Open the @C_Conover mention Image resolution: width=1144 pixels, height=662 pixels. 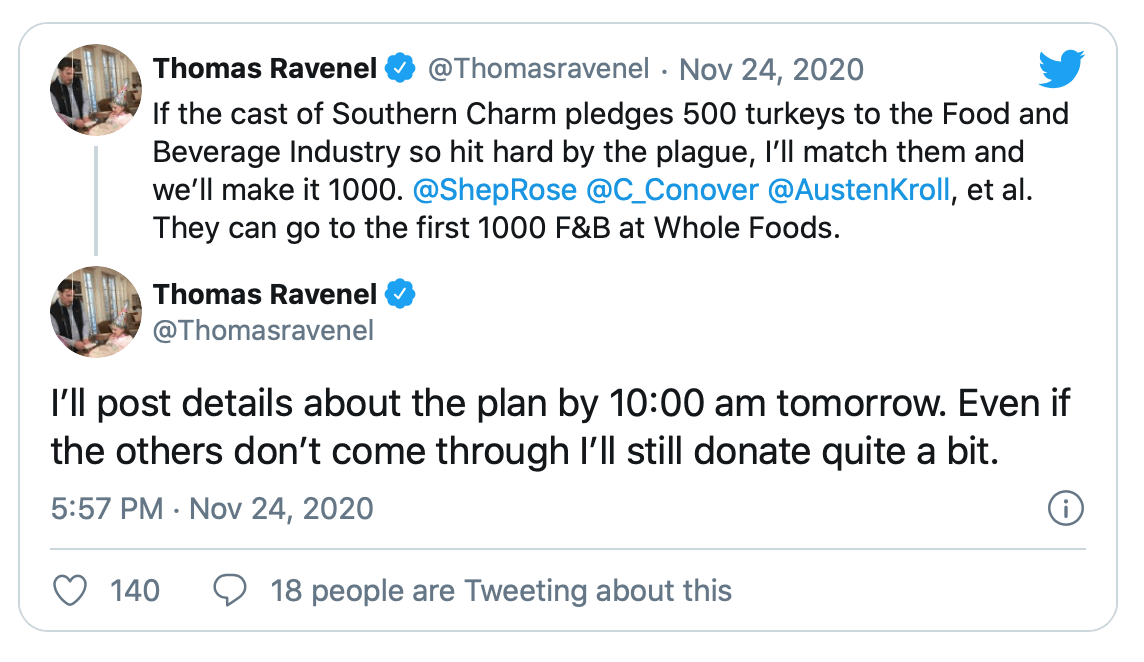(672, 190)
